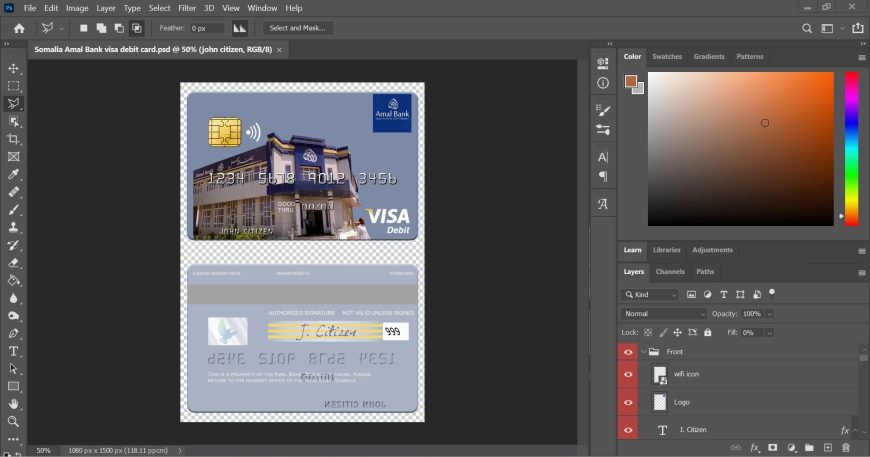Open the Character panel icon
The height and width of the screenshot is (457, 870).
pyautogui.click(x=603, y=158)
